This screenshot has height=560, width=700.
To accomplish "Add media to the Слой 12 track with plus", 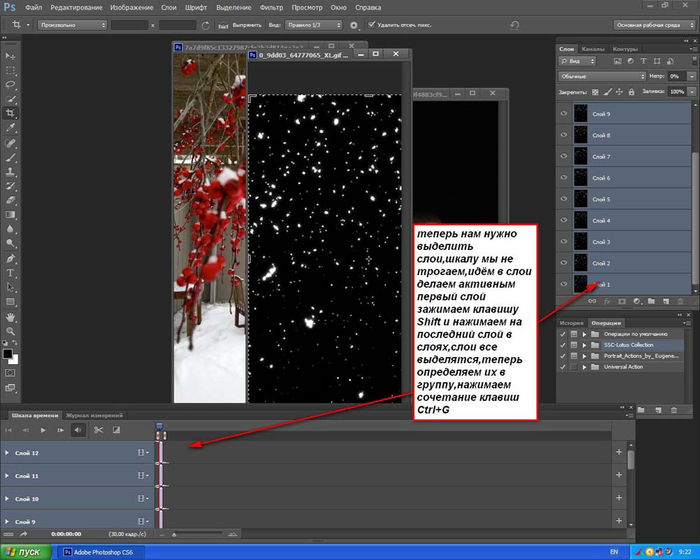I will pos(619,452).
